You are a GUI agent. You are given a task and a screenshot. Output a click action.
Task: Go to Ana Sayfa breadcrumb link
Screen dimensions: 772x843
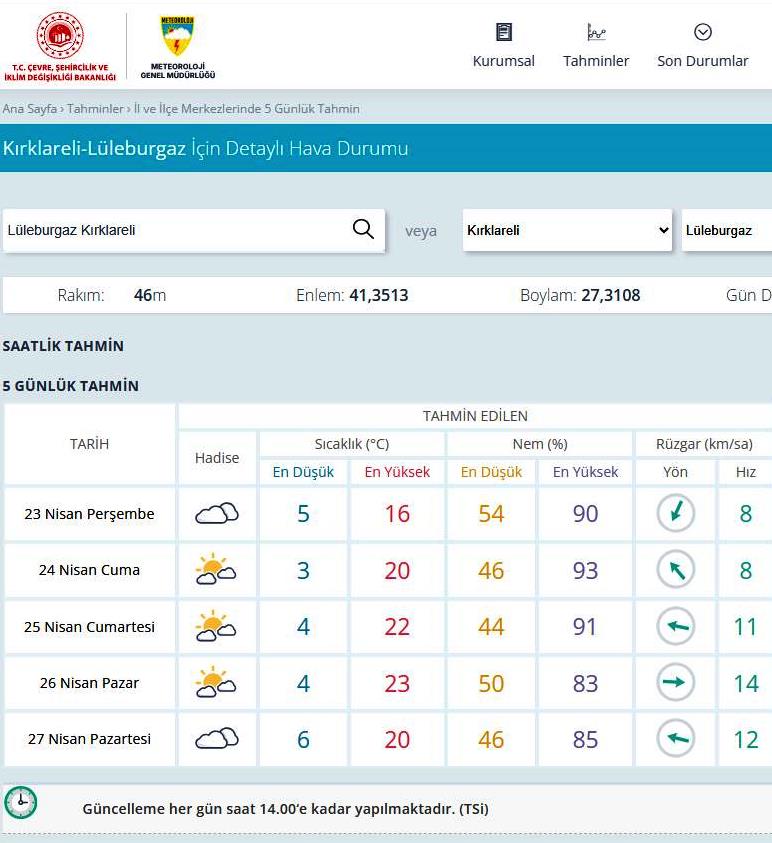pyautogui.click(x=29, y=108)
